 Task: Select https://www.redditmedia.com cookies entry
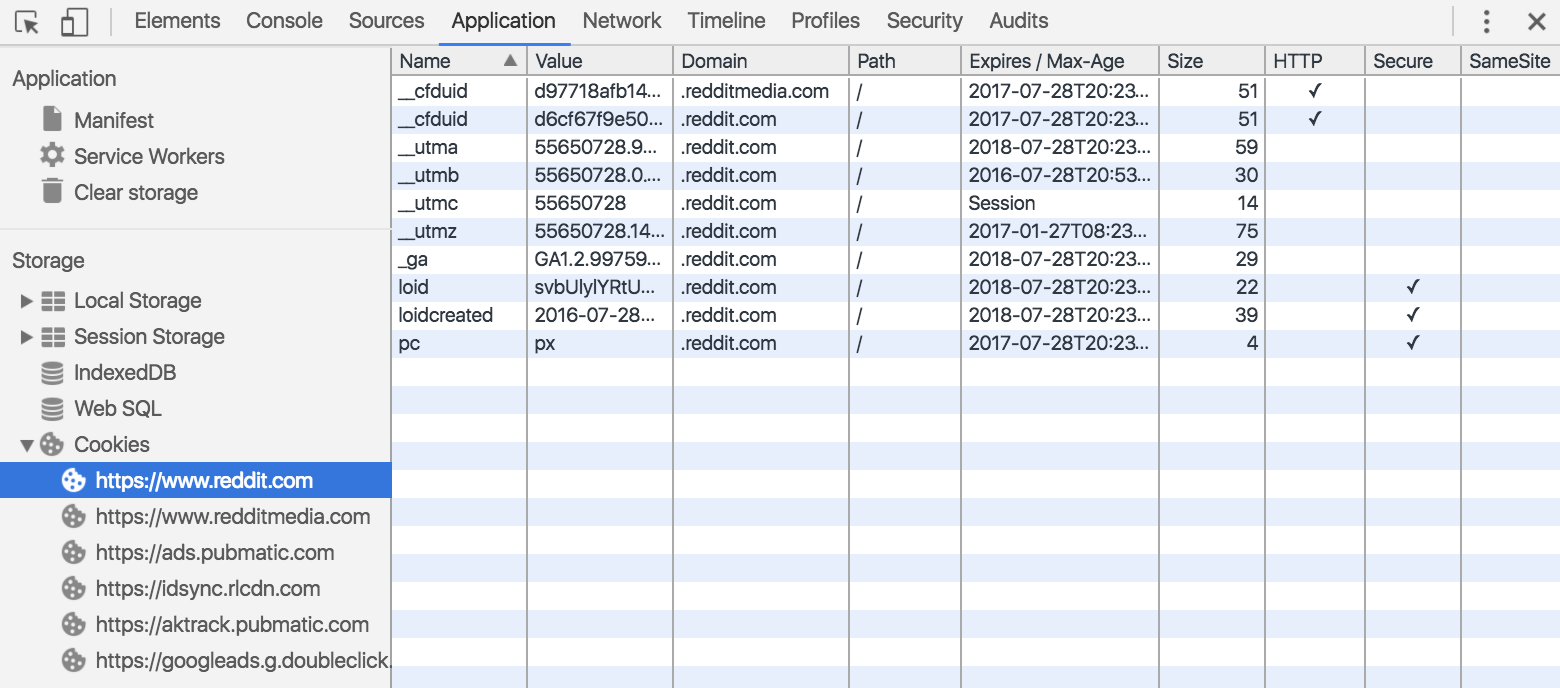[232, 517]
